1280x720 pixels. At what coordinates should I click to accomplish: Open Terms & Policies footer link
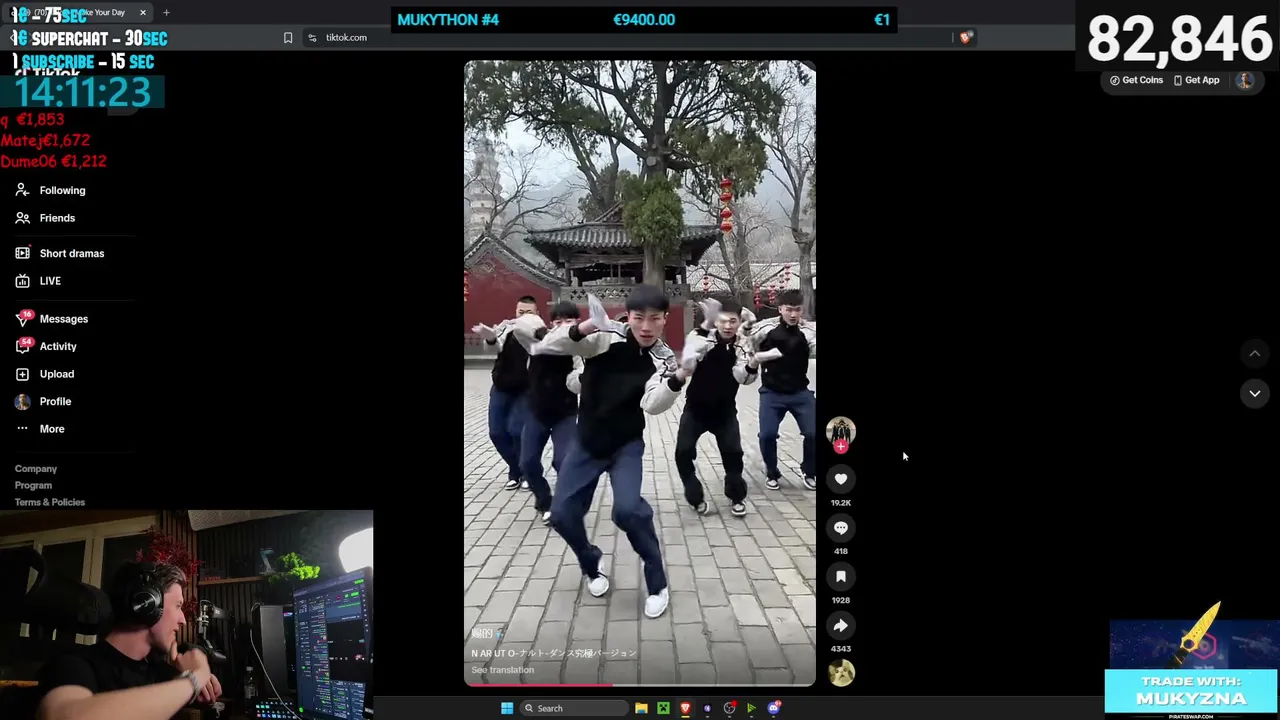click(x=50, y=502)
